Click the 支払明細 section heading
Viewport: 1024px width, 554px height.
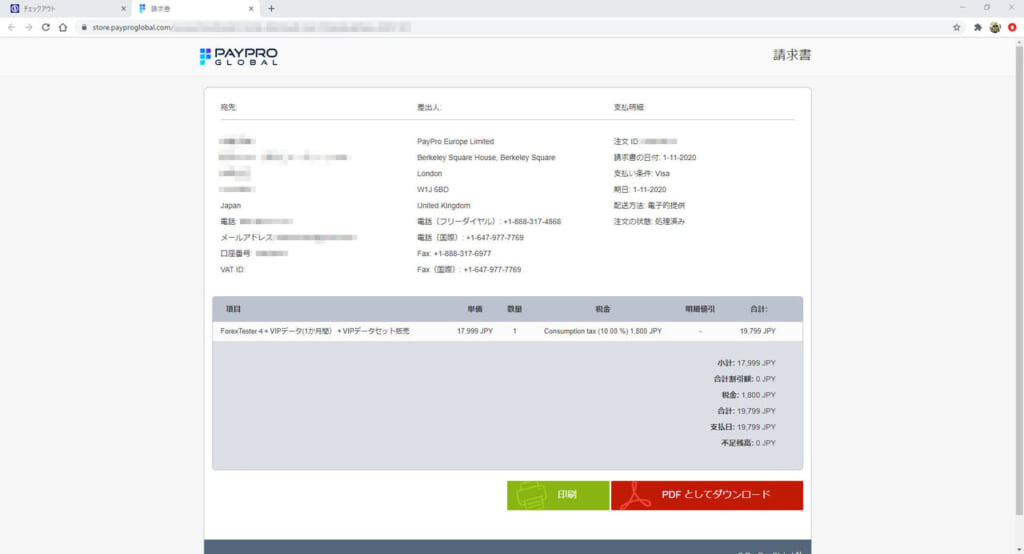point(629,107)
